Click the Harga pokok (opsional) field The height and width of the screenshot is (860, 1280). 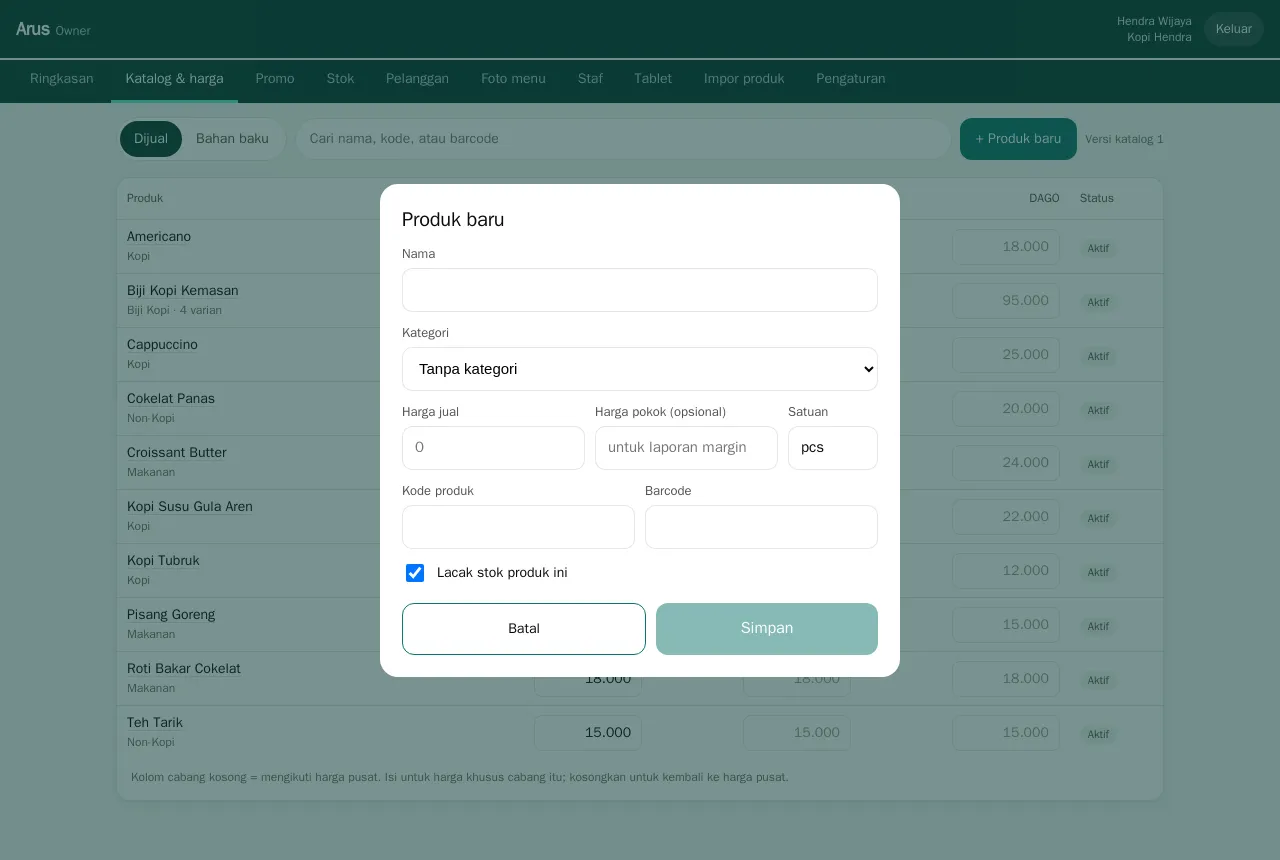pos(686,448)
